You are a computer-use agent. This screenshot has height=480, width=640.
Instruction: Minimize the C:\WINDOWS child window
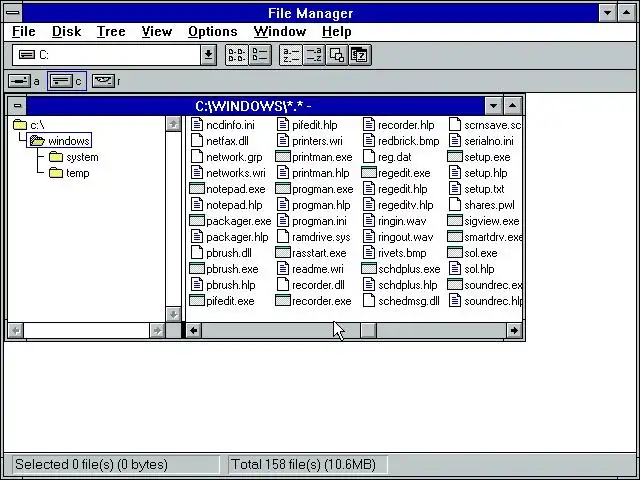point(493,106)
